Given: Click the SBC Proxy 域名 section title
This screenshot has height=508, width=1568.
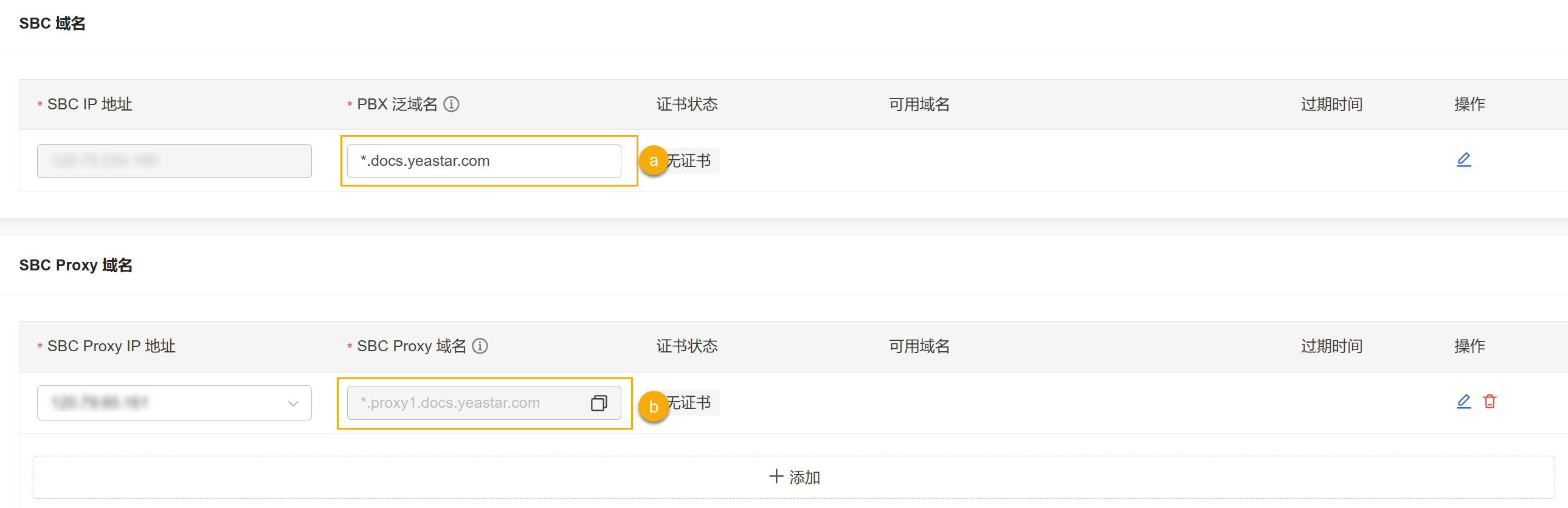Looking at the screenshot, I should [x=75, y=266].
